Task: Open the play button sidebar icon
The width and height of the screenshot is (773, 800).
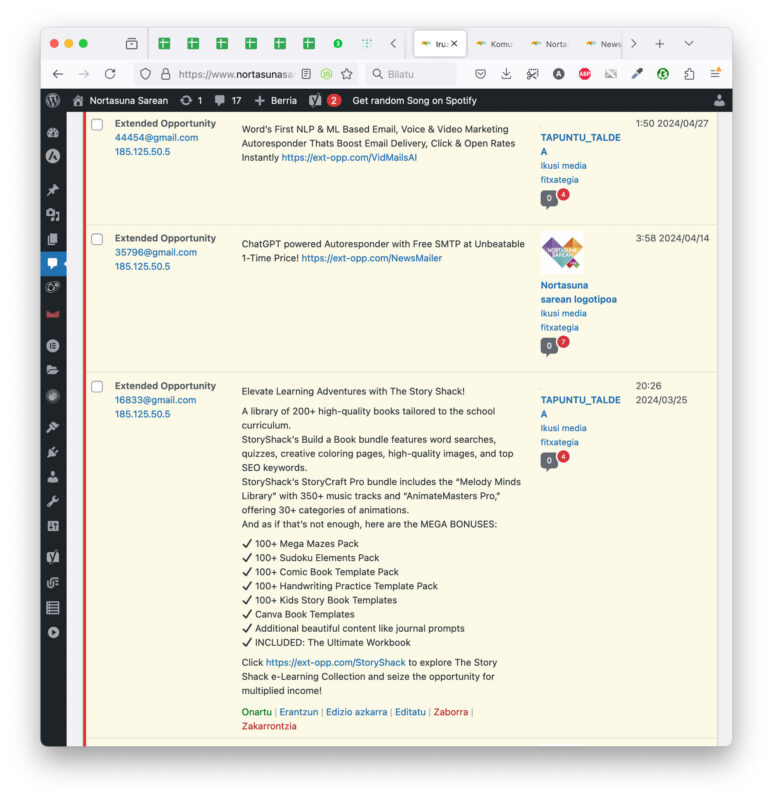Action: tap(53, 633)
